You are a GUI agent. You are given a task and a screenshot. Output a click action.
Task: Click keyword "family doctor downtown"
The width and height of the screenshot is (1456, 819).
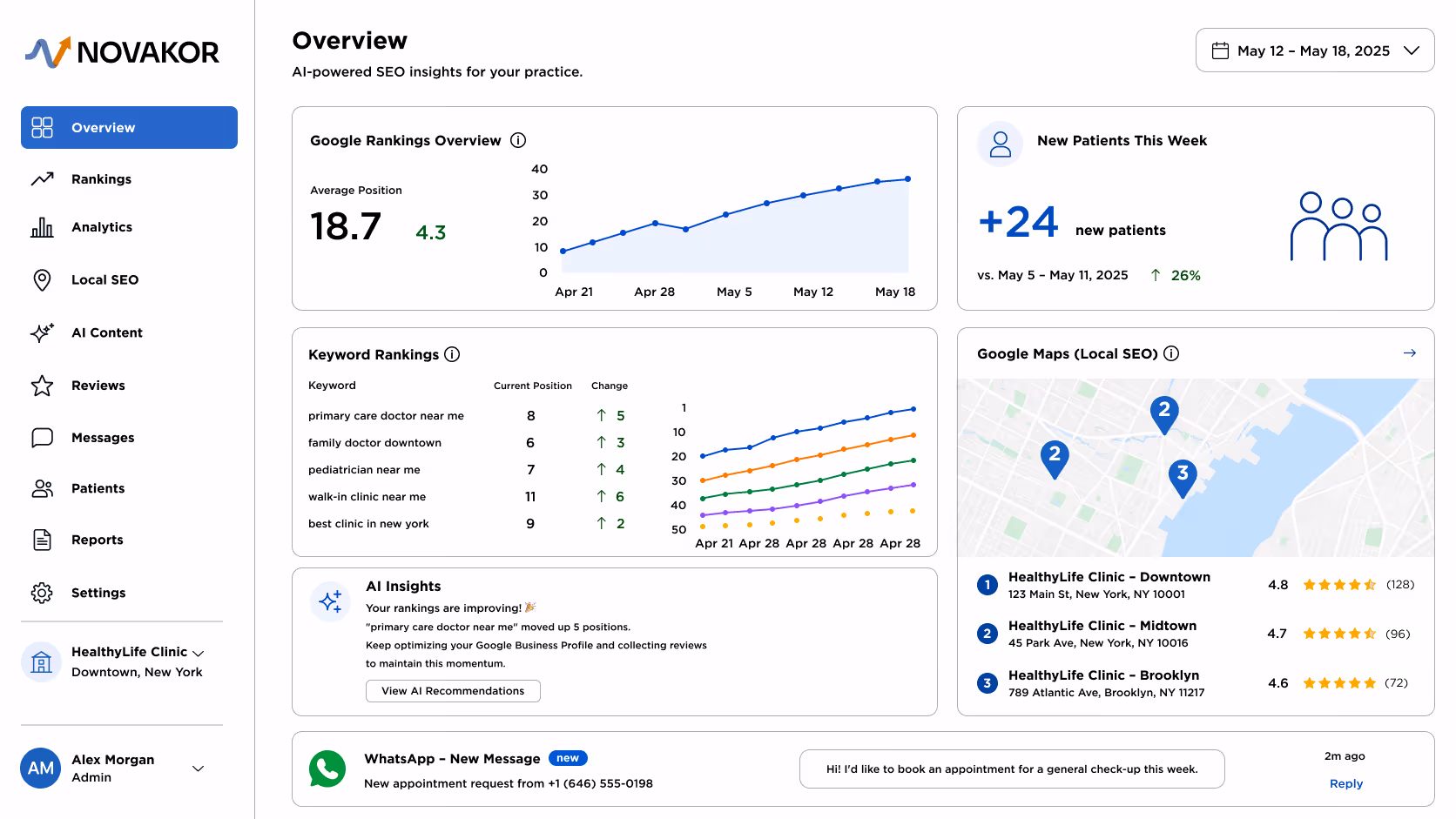[374, 443]
